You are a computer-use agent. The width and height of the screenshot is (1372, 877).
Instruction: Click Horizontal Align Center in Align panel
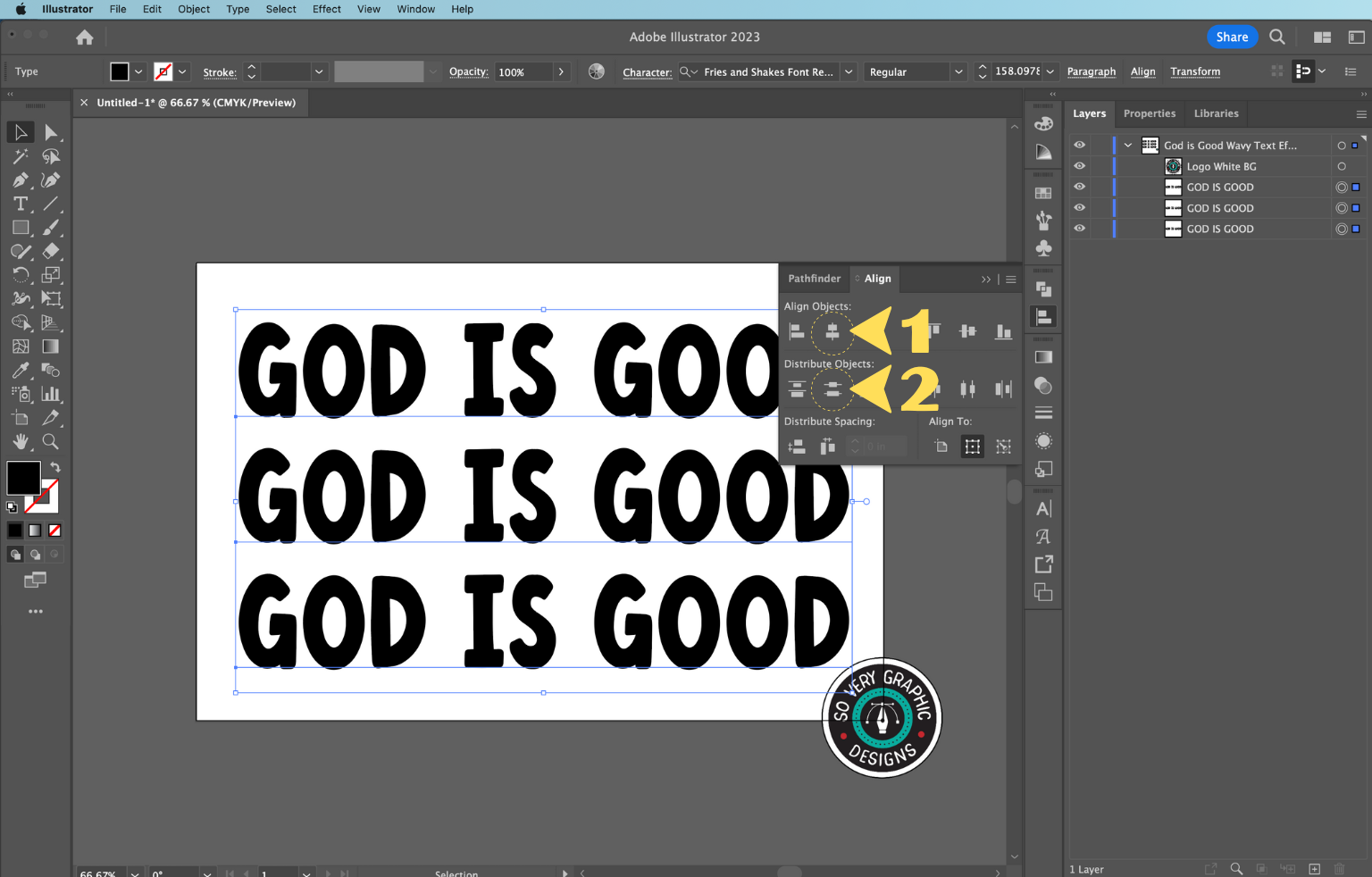pyautogui.click(x=832, y=332)
